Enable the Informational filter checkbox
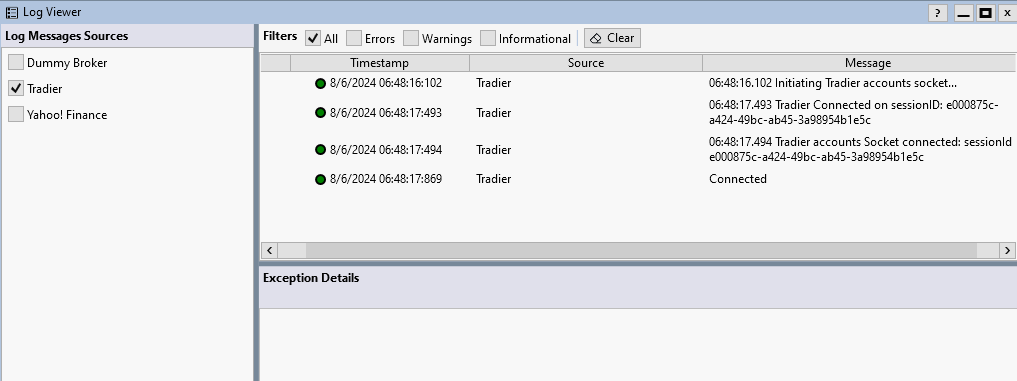1017x381 pixels. [488, 38]
